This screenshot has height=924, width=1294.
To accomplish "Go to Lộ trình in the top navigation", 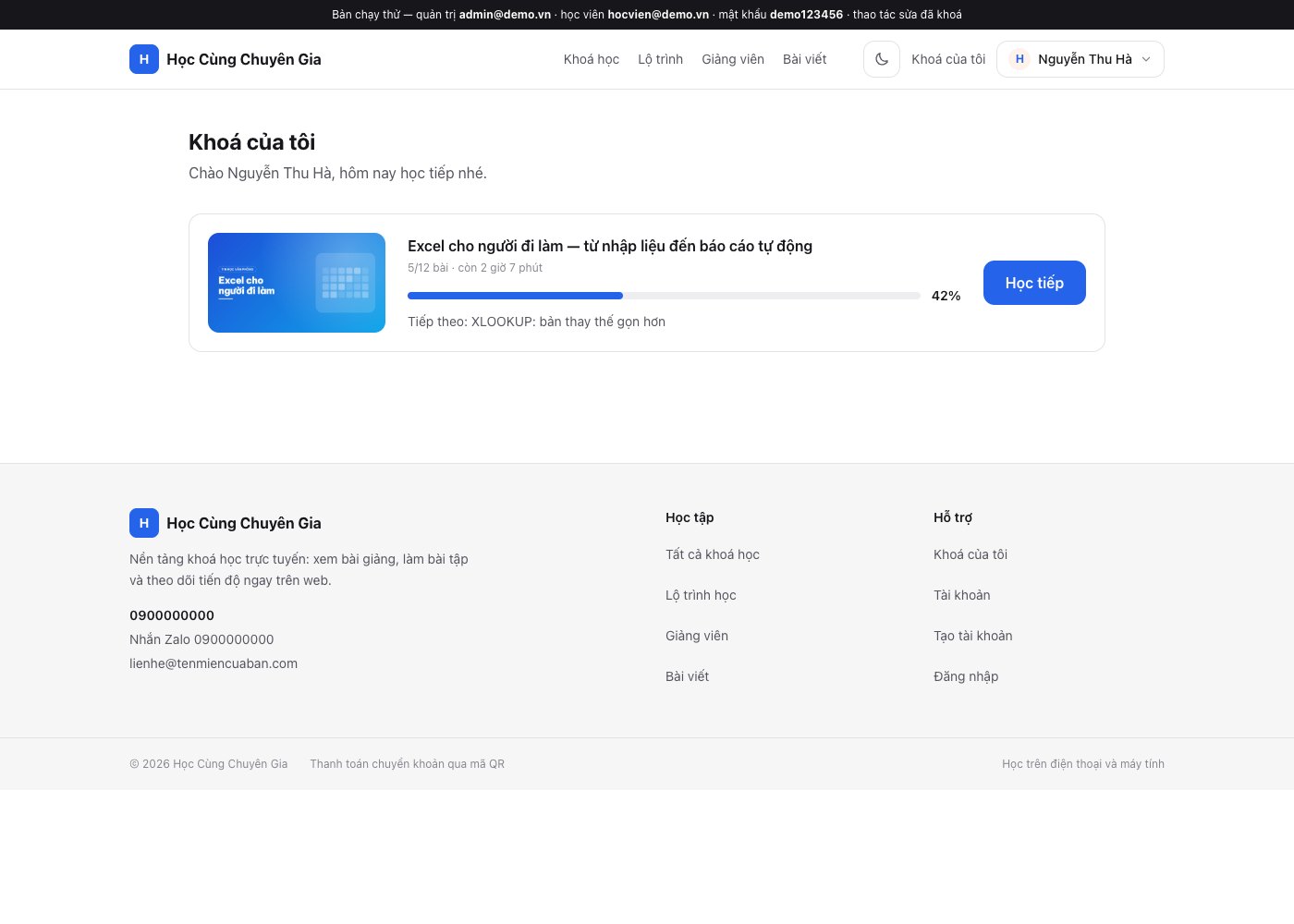I will pos(661,59).
